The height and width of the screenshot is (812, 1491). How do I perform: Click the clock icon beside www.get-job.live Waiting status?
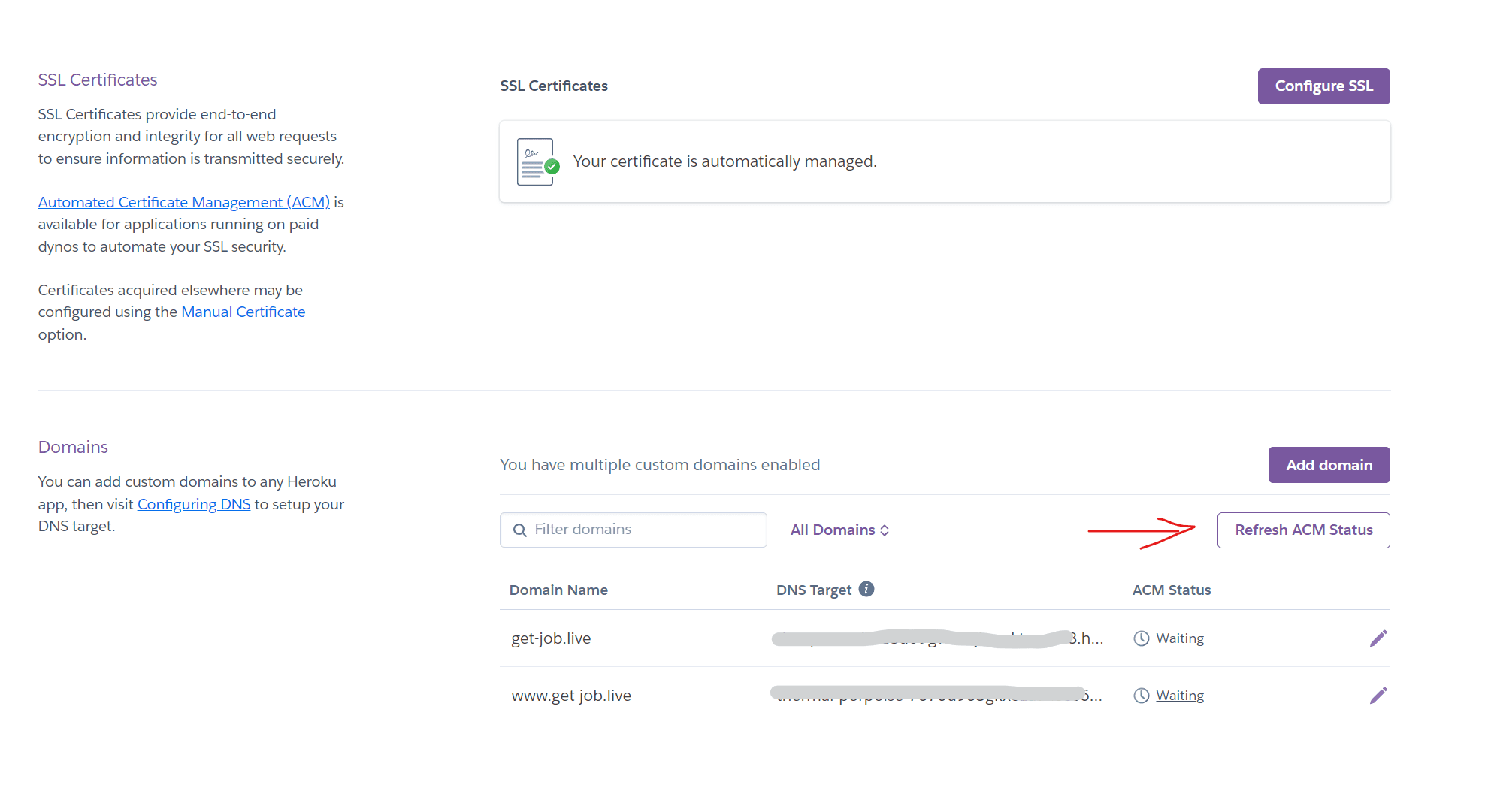(x=1141, y=696)
